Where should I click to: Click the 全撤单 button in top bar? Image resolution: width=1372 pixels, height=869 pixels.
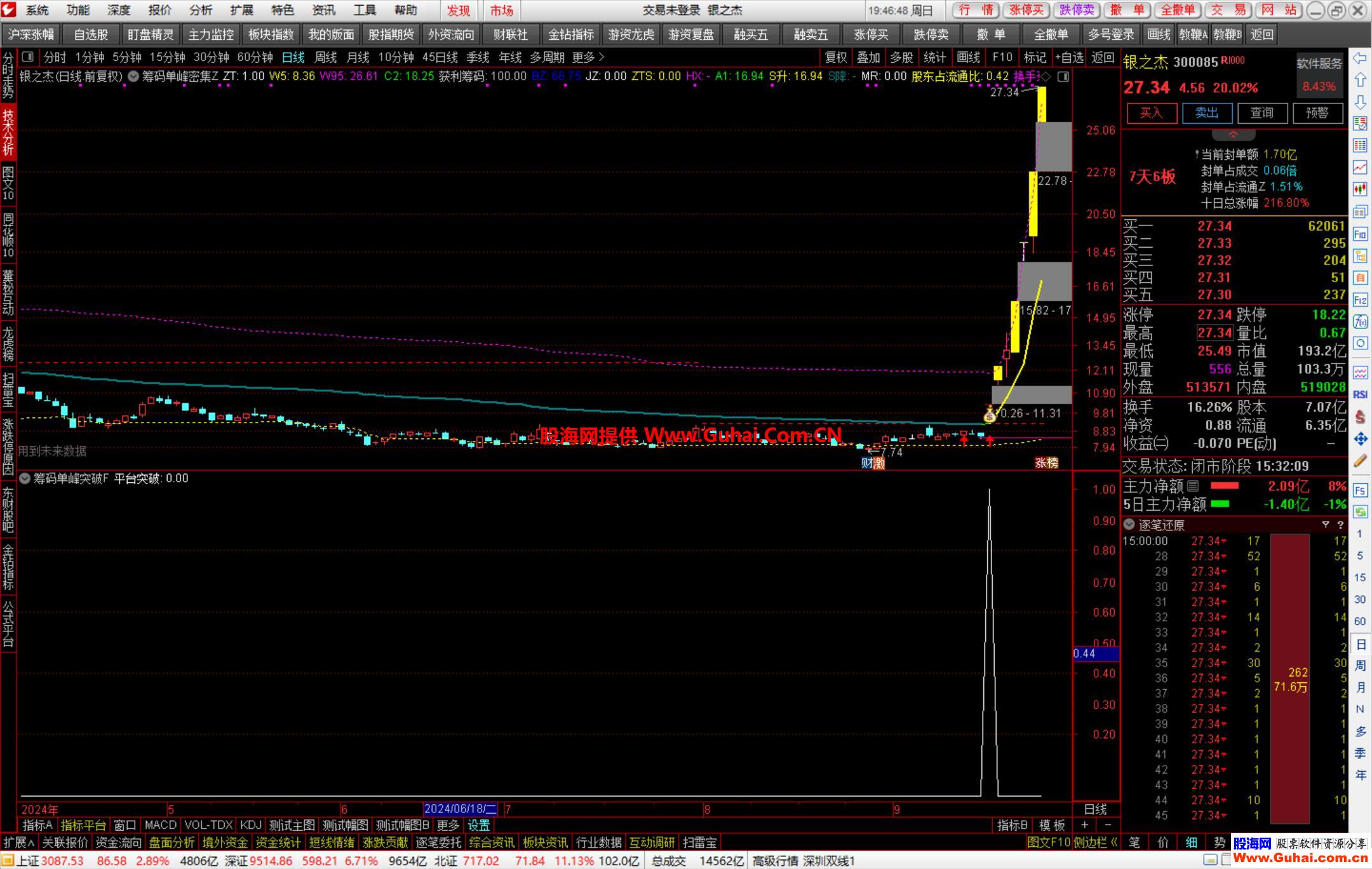[1178, 10]
